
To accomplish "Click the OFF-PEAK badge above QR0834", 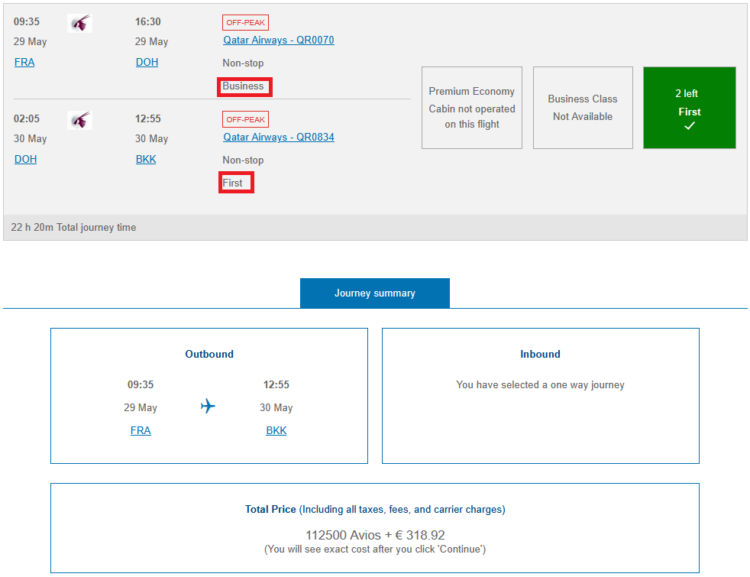I will coord(245,119).
